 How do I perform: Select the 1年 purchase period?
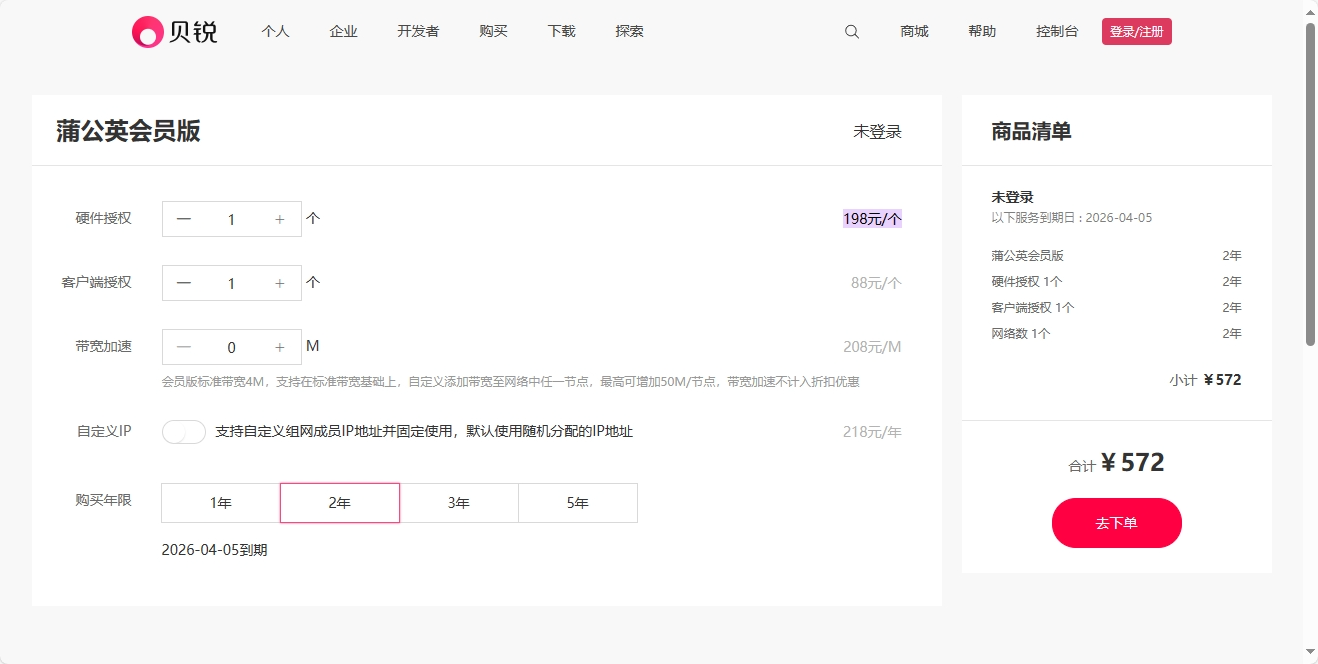pos(221,503)
